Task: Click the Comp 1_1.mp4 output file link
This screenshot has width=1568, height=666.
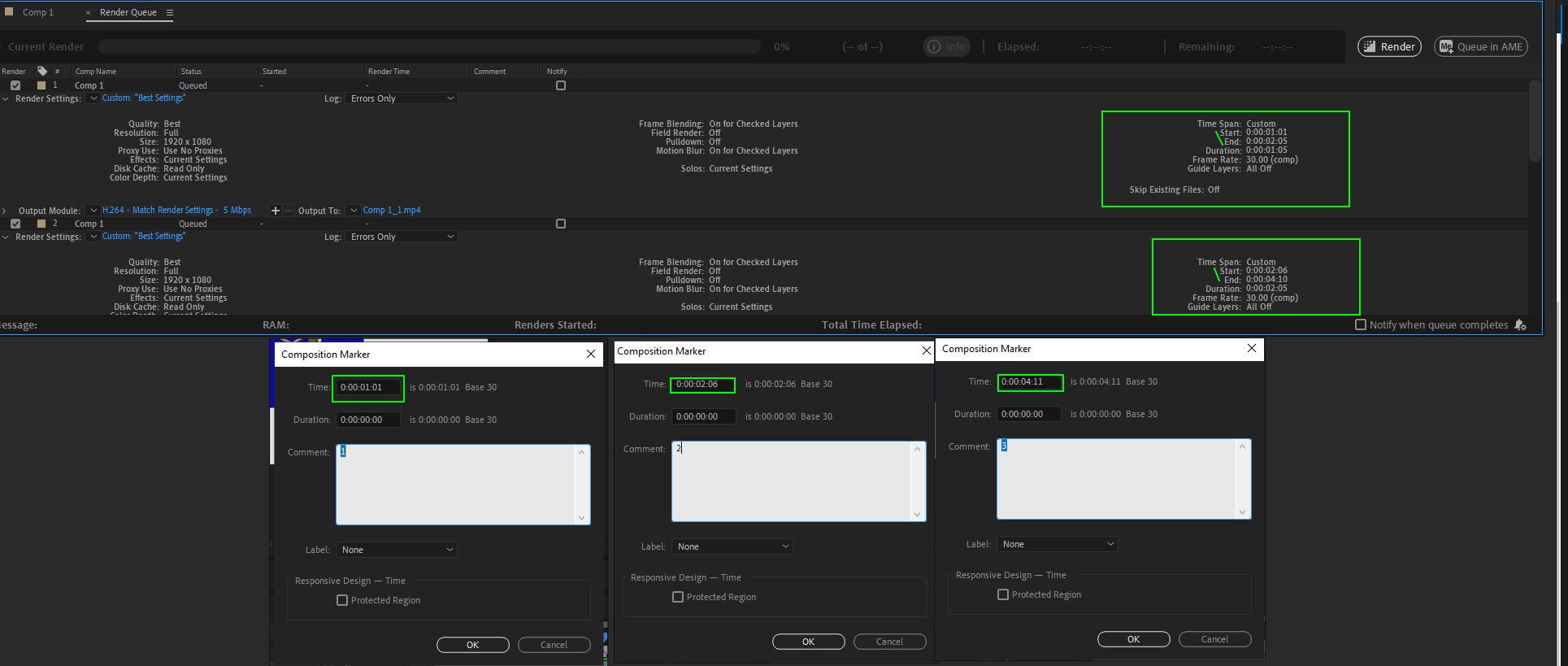Action: point(392,210)
